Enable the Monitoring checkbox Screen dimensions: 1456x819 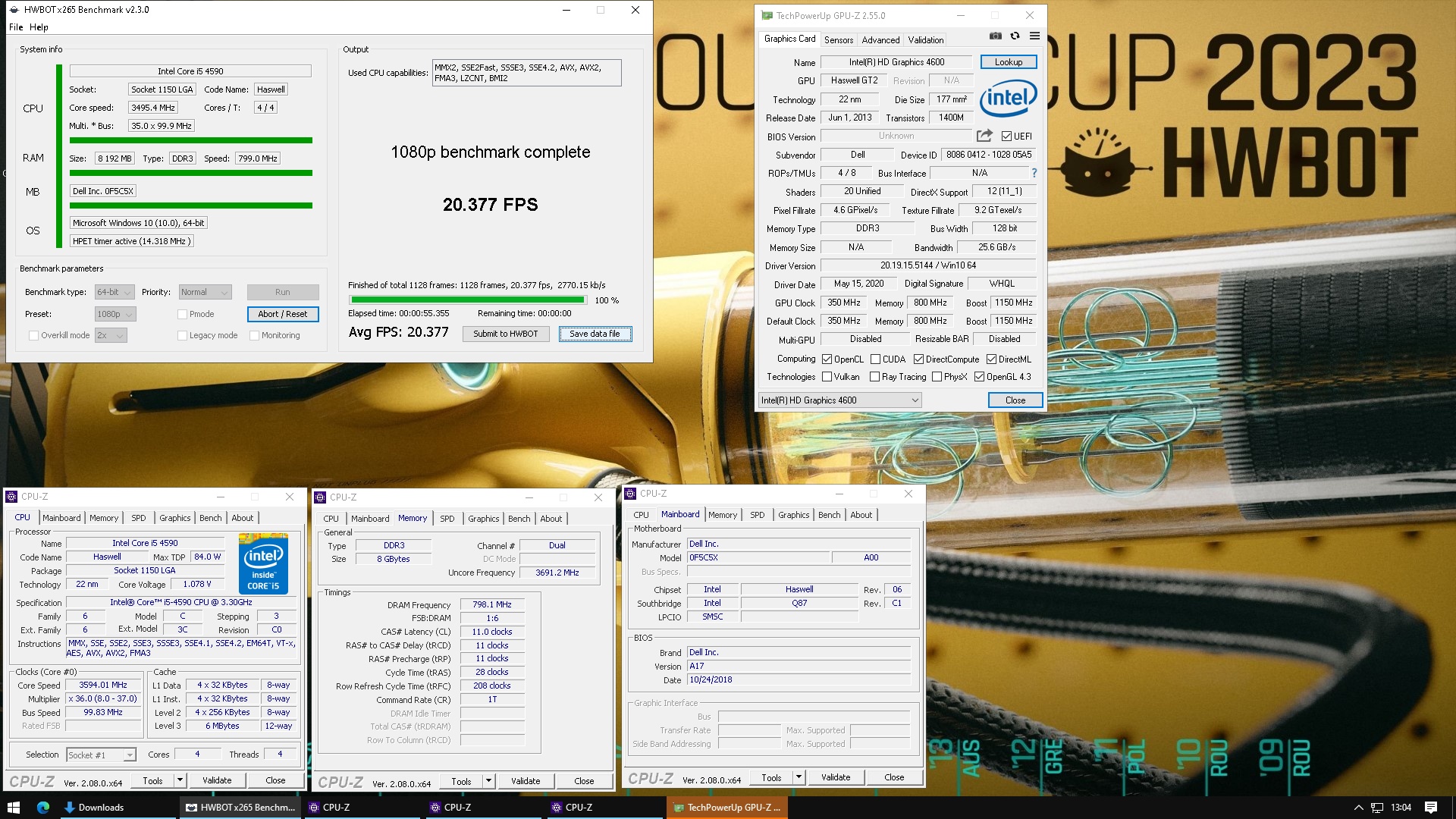point(254,335)
